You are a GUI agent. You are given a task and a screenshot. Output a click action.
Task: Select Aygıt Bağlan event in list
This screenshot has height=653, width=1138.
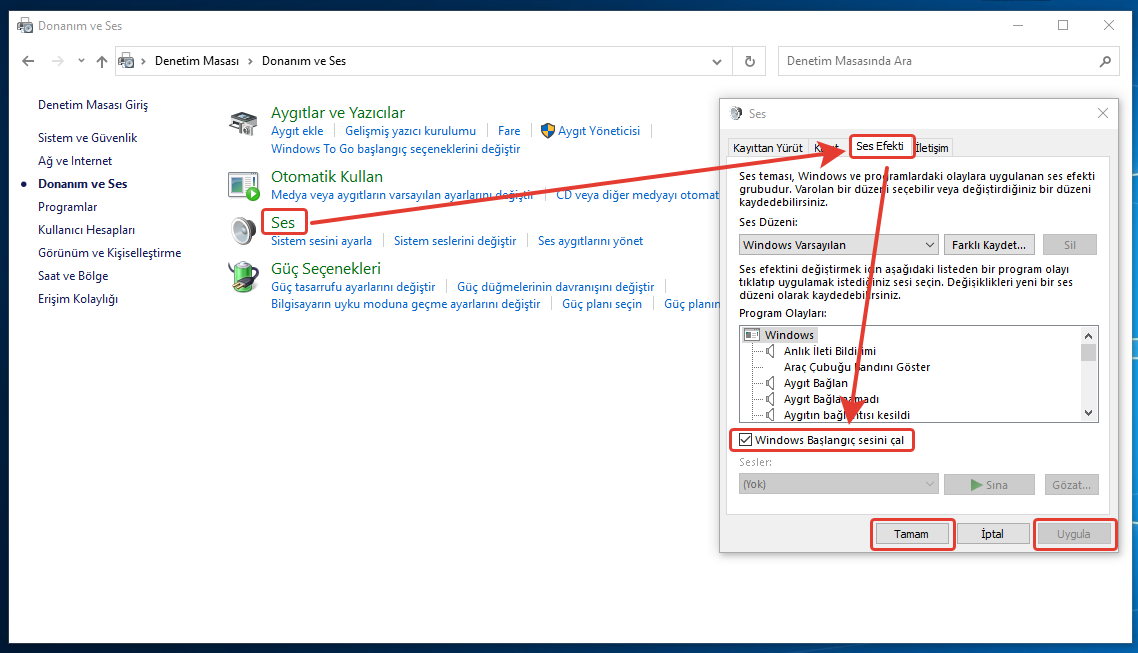click(815, 383)
